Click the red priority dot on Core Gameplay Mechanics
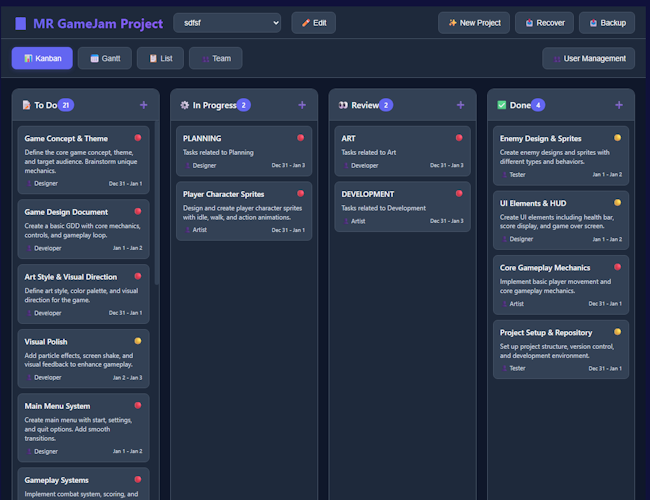Image resolution: width=650 pixels, height=500 pixels. [x=617, y=267]
